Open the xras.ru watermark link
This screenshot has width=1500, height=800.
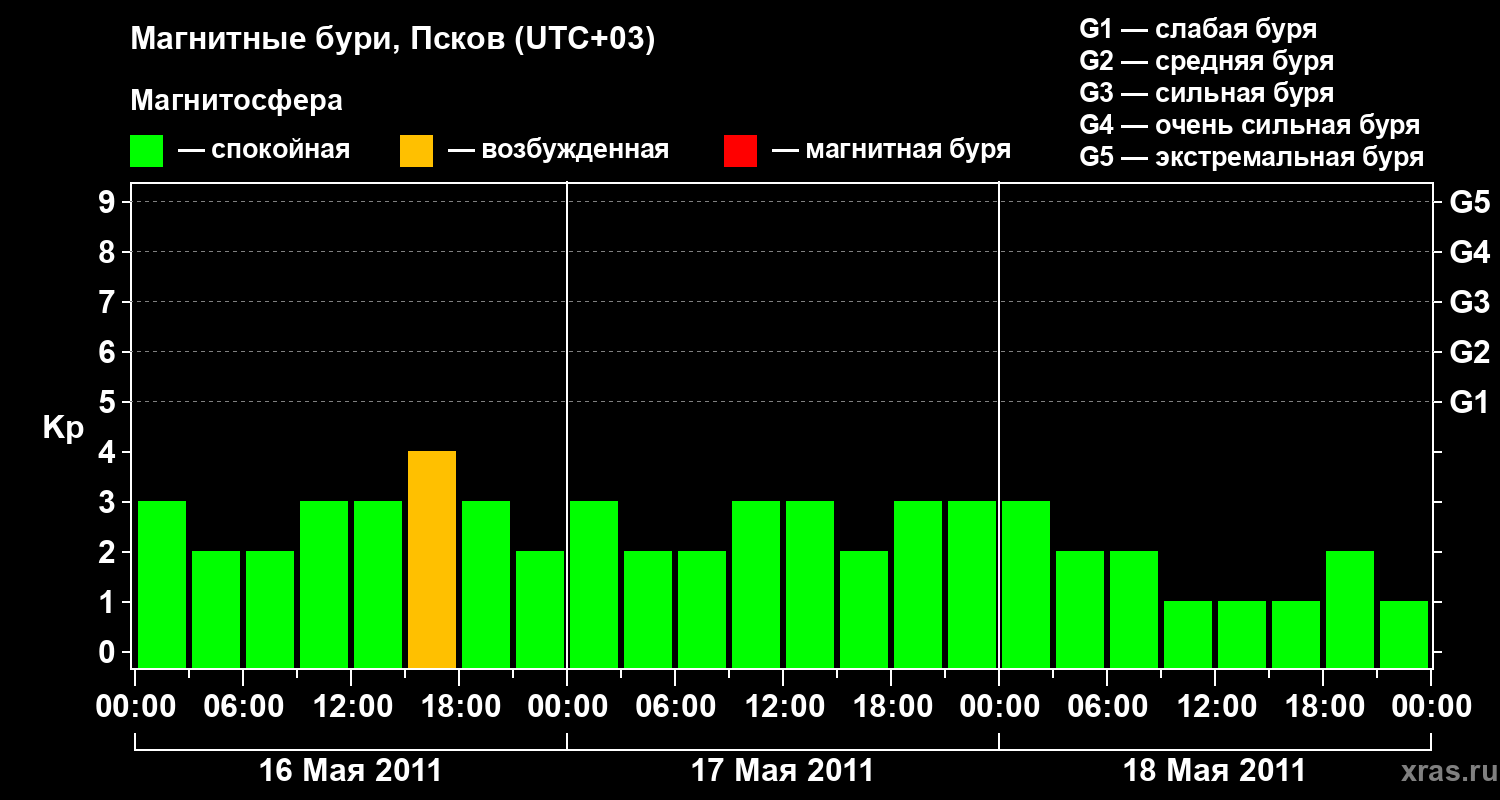[x=1443, y=771]
